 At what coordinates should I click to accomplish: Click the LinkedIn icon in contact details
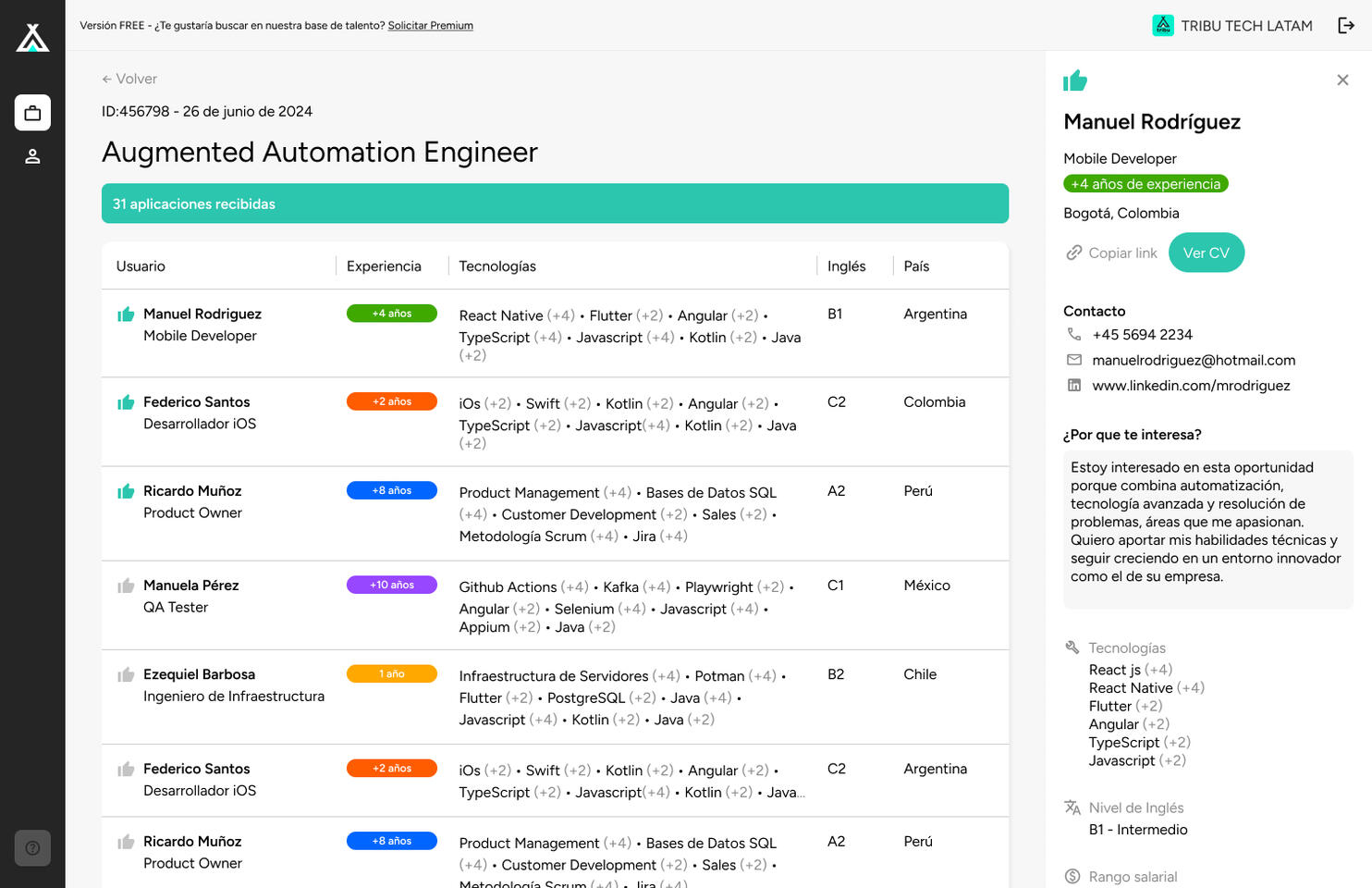click(x=1073, y=386)
